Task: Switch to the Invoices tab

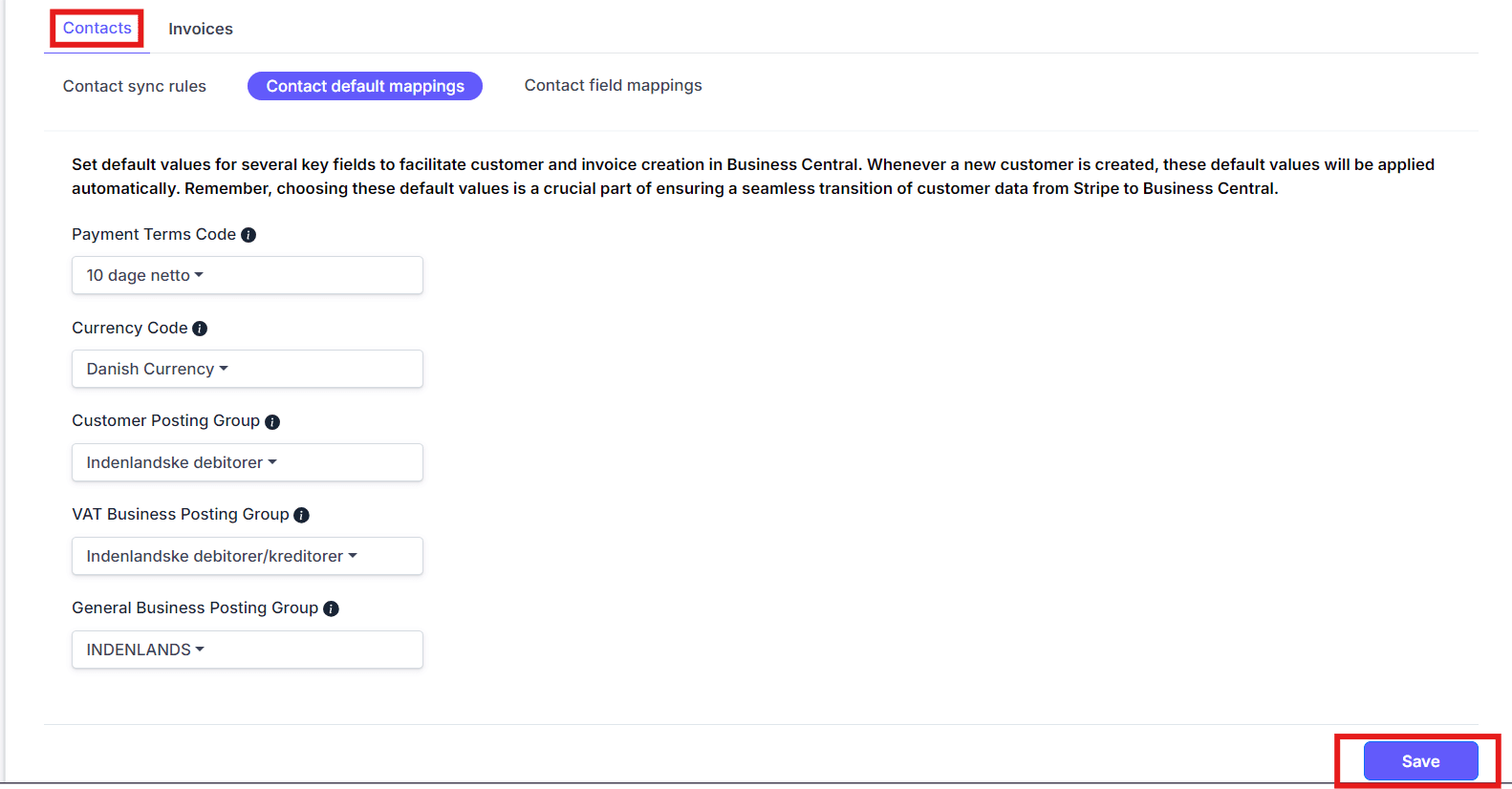Action: [200, 29]
